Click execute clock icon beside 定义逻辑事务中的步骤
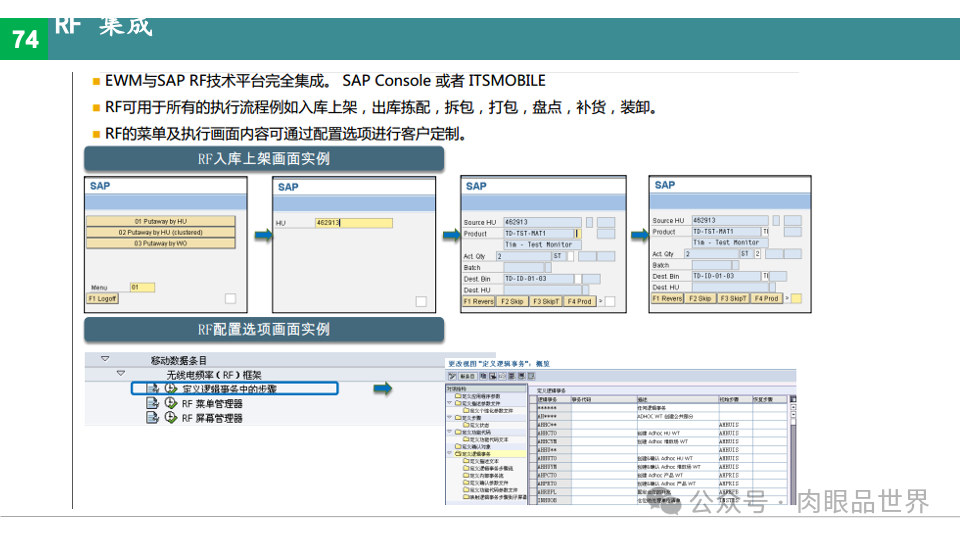This screenshot has width=960, height=540. [171, 388]
